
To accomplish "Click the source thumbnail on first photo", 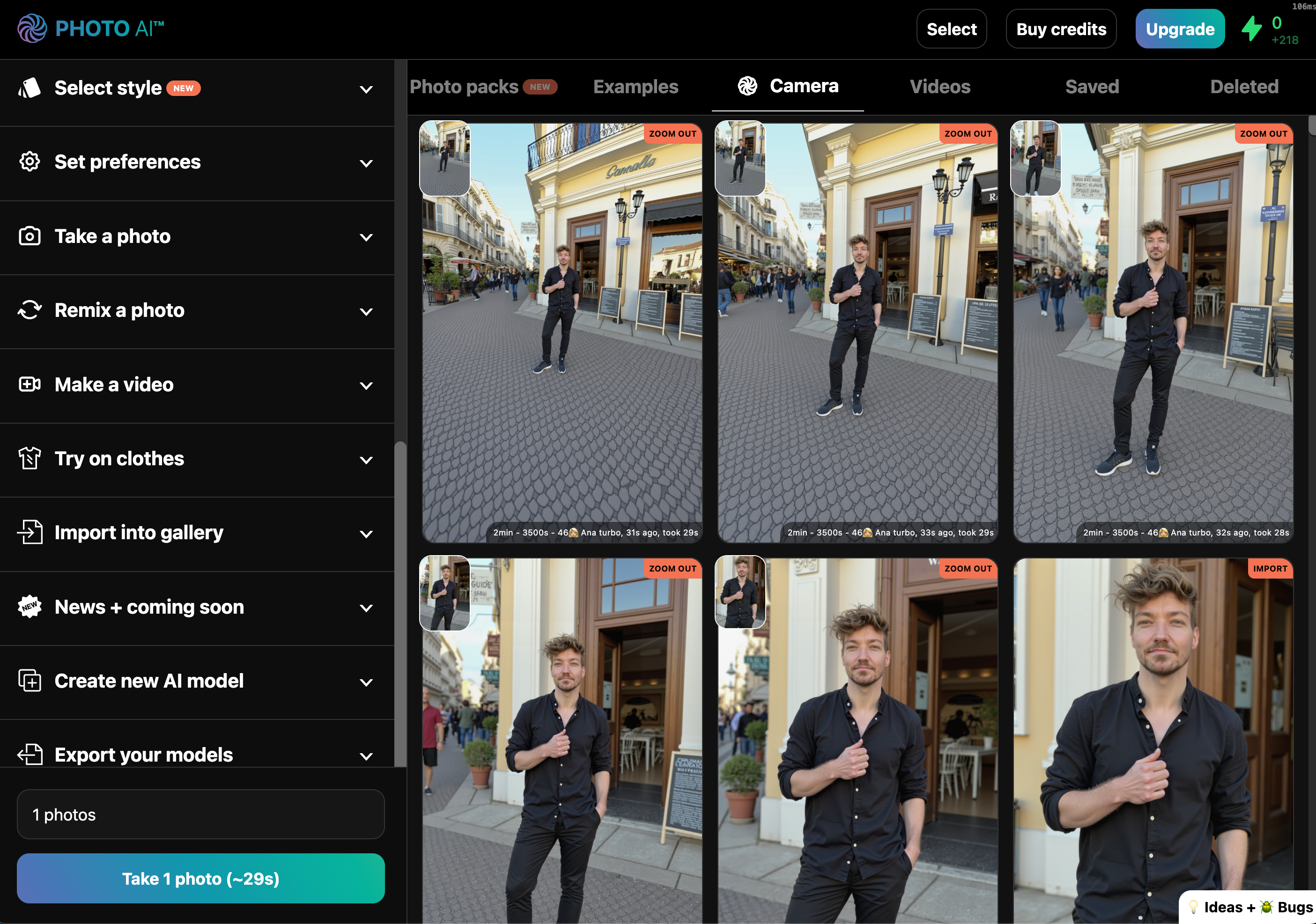I will coord(444,159).
